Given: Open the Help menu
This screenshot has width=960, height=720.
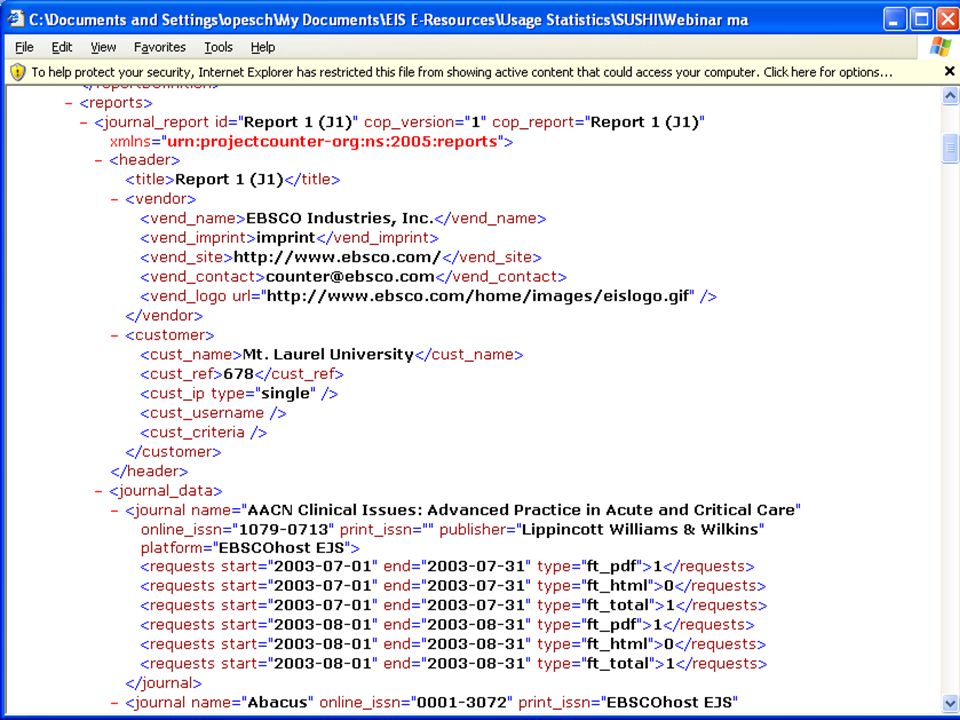Looking at the screenshot, I should (263, 47).
